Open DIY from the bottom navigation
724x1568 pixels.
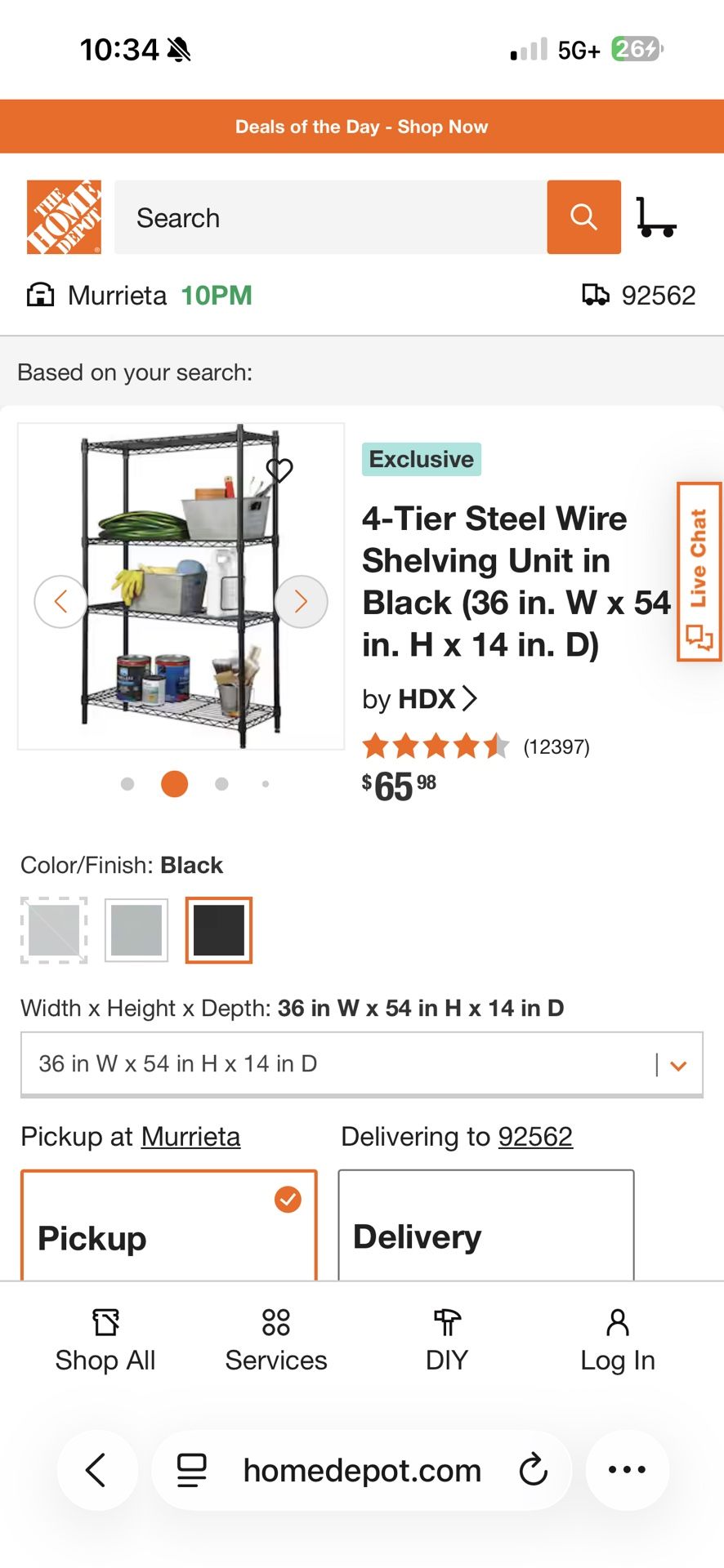446,1339
